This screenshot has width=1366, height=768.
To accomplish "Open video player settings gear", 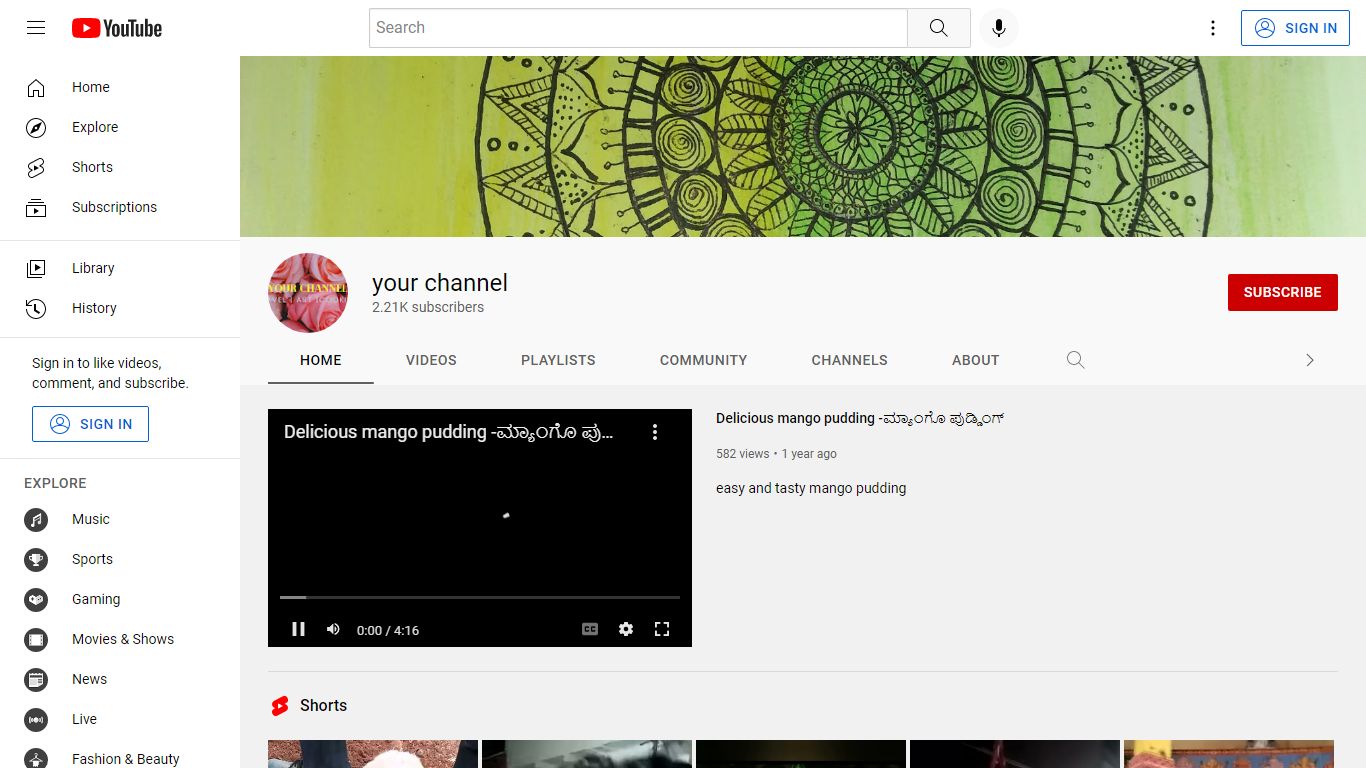I will 626,629.
